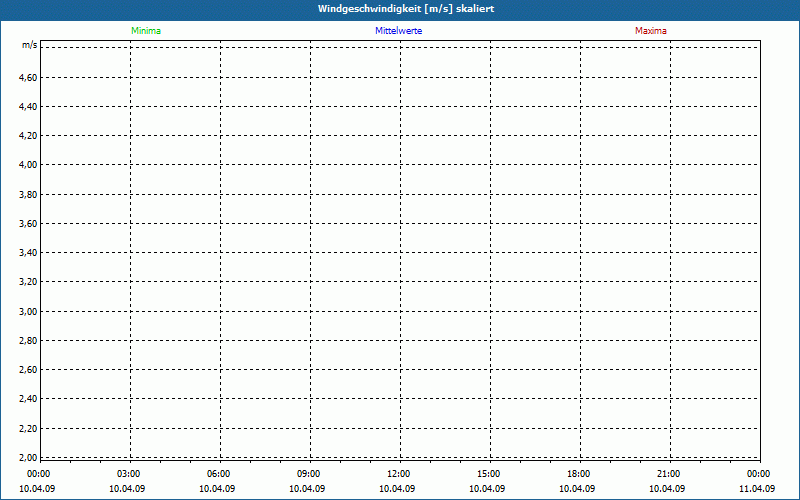Click the 2,40 y-axis value
The height and width of the screenshot is (500, 800).
28,398
